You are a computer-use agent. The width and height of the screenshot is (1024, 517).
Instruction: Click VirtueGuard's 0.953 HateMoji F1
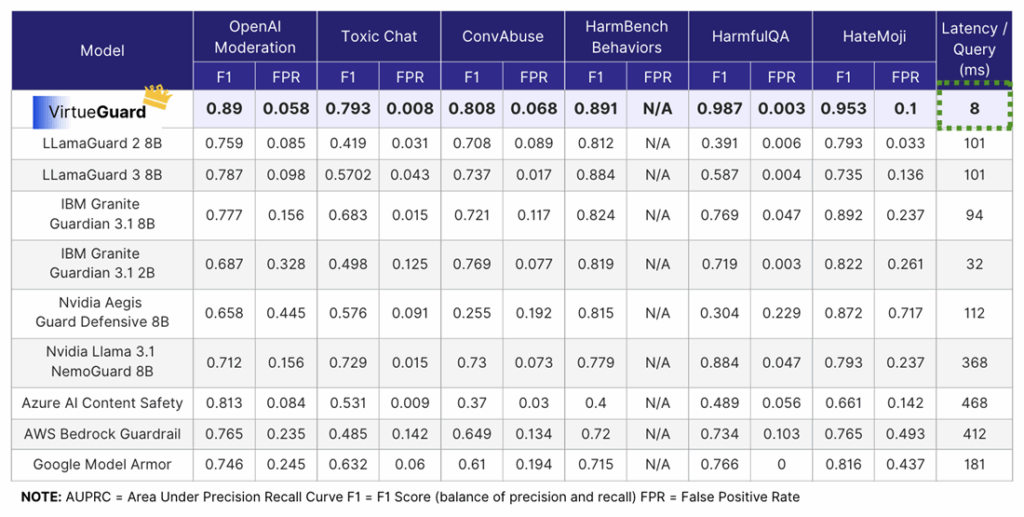pyautogui.click(x=843, y=109)
